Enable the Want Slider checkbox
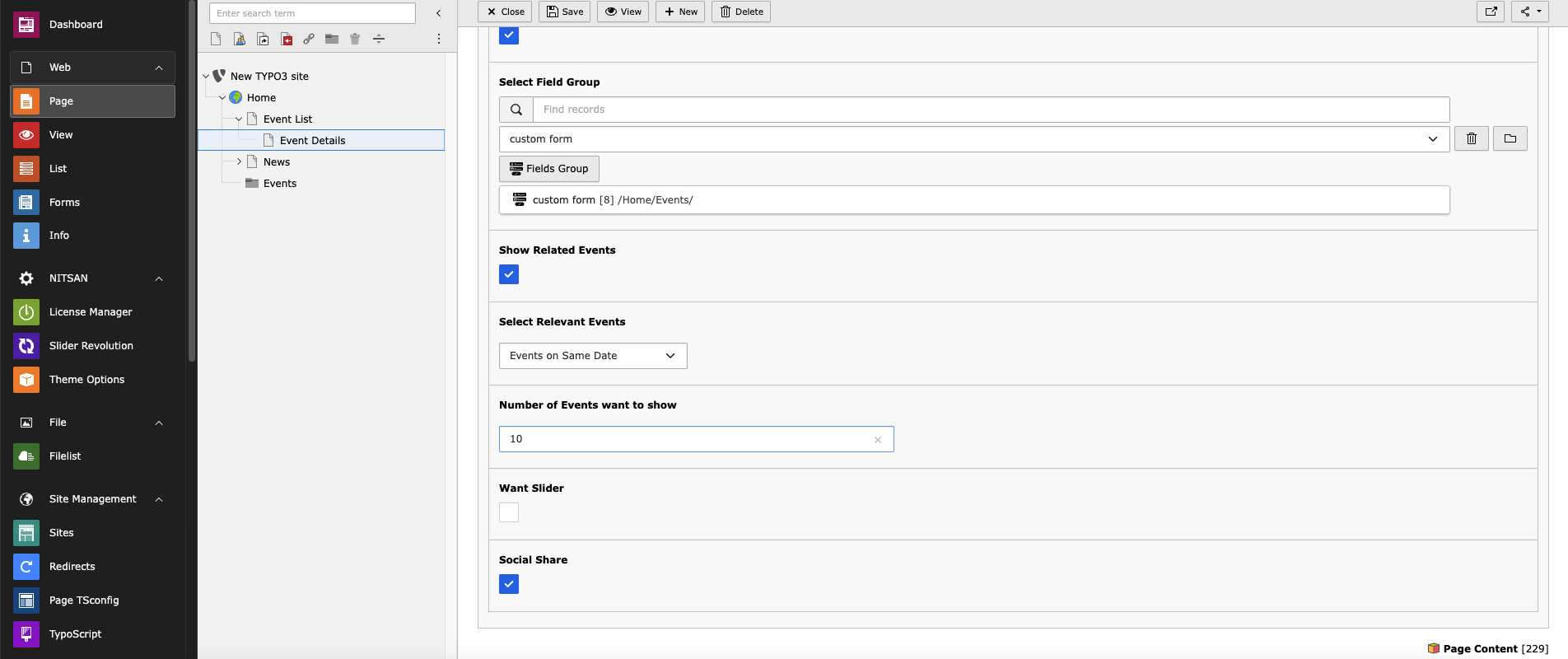This screenshot has width=1568, height=659. click(509, 512)
